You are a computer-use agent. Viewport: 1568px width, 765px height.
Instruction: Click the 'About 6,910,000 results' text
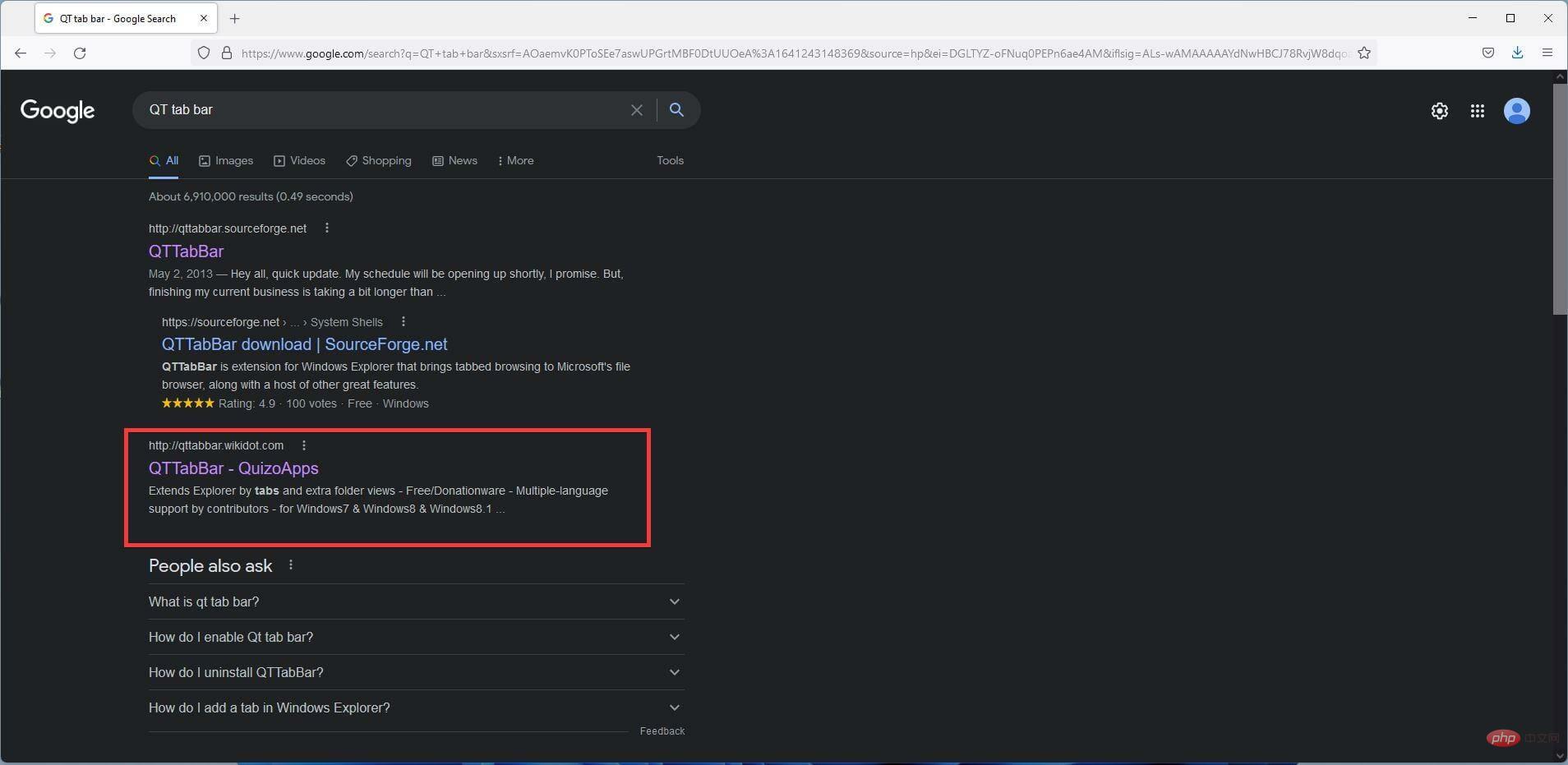(x=251, y=196)
